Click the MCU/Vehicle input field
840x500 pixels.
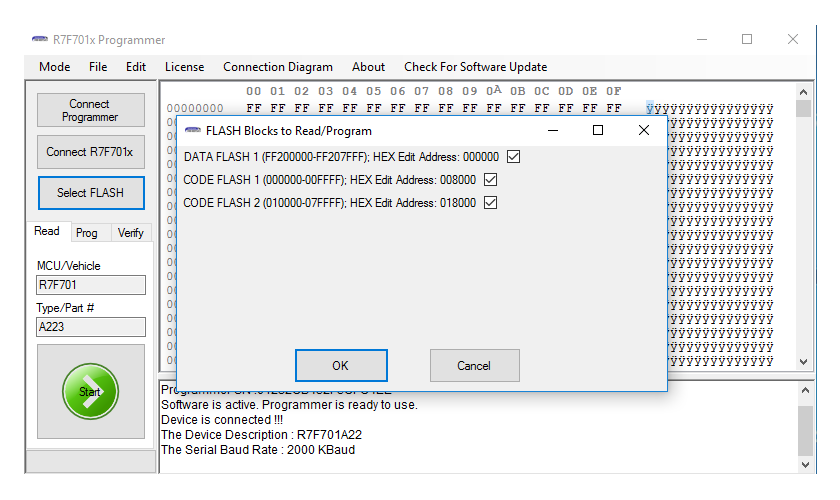pos(91,285)
